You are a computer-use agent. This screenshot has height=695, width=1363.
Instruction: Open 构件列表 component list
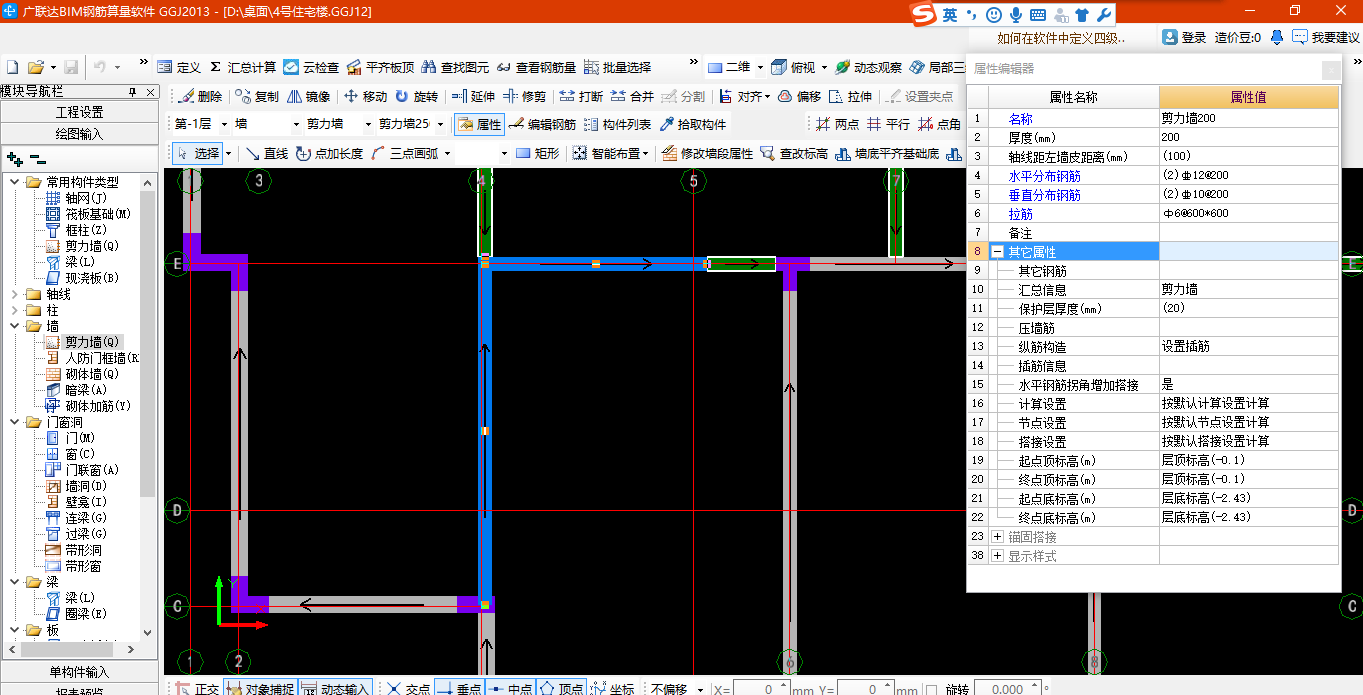617,125
